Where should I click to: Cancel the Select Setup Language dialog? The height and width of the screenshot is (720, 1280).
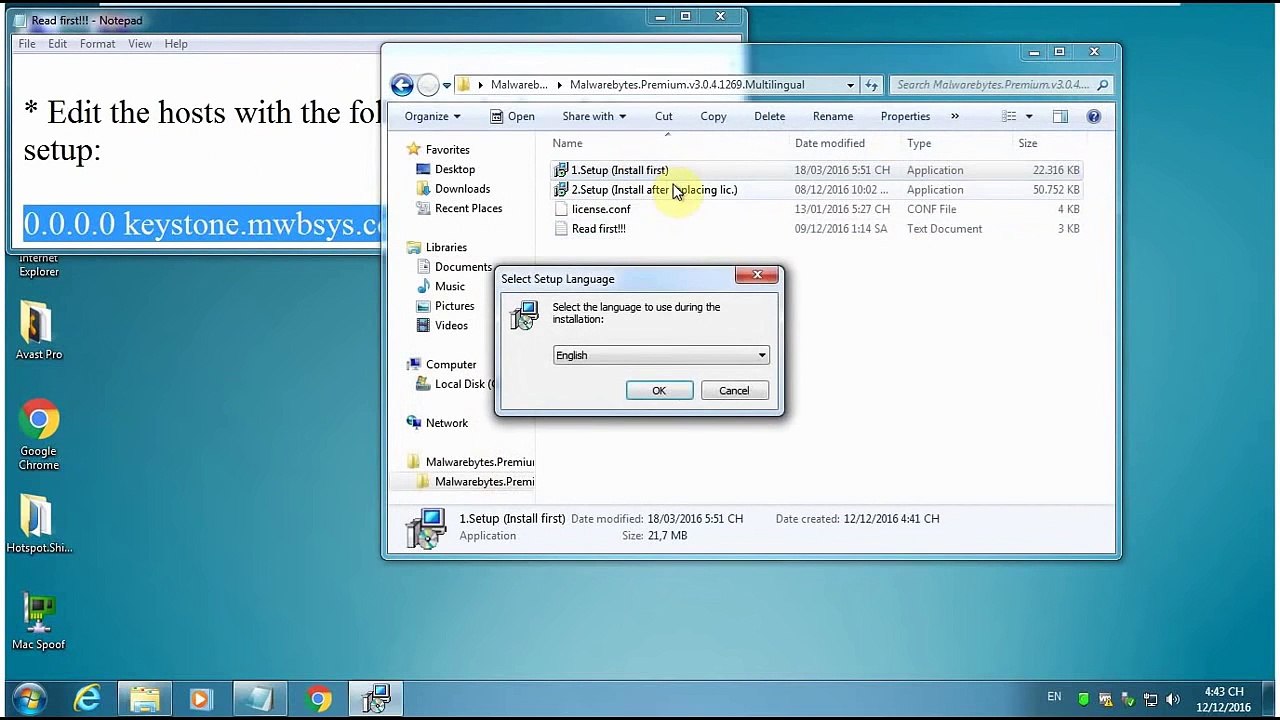coord(734,391)
